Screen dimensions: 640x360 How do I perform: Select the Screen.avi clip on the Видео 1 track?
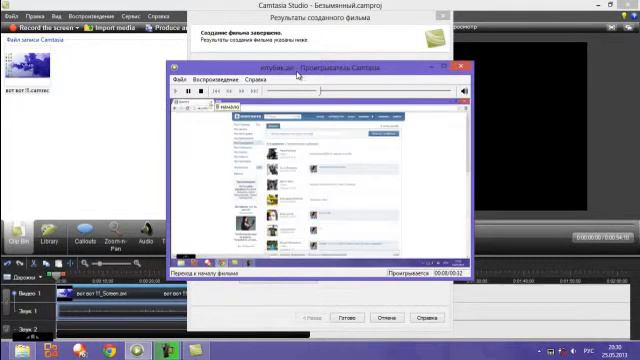pyautogui.click(x=122, y=293)
